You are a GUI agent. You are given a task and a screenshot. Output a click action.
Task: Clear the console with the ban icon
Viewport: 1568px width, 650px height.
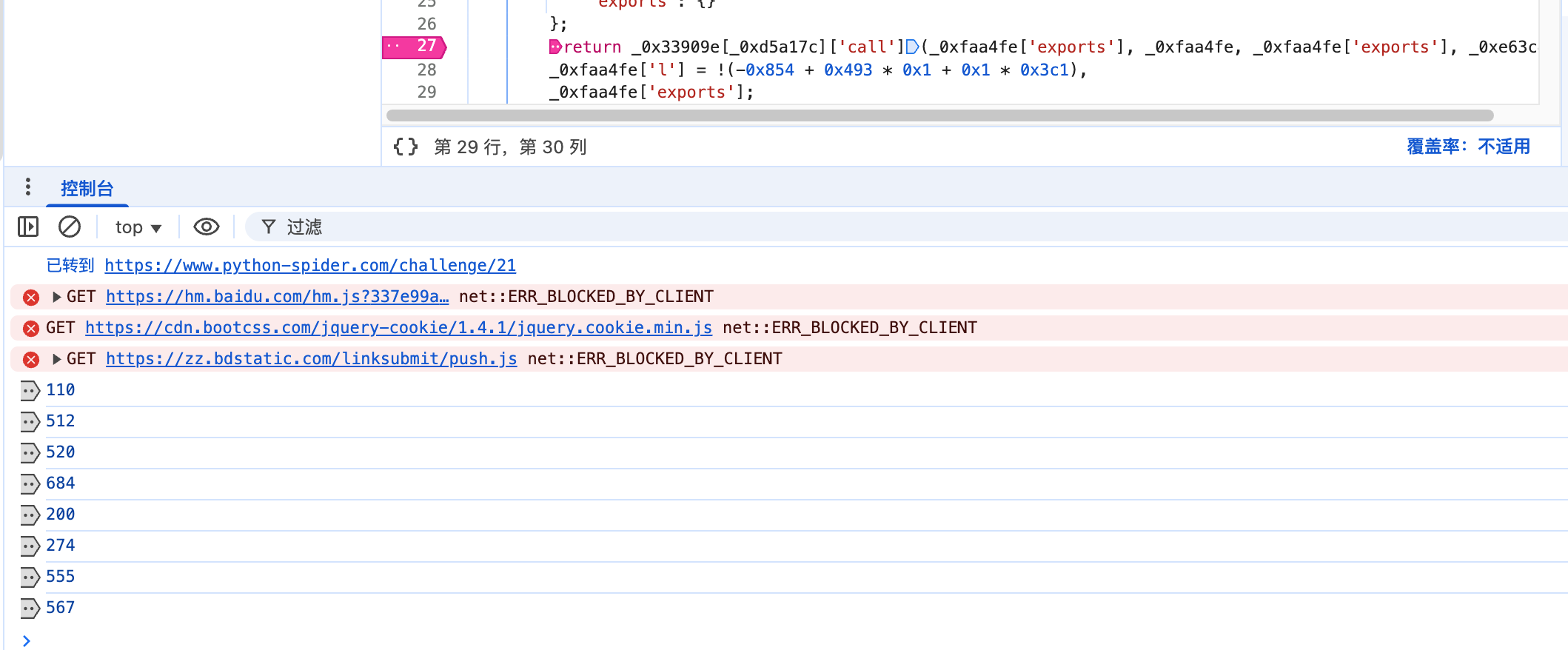70,227
